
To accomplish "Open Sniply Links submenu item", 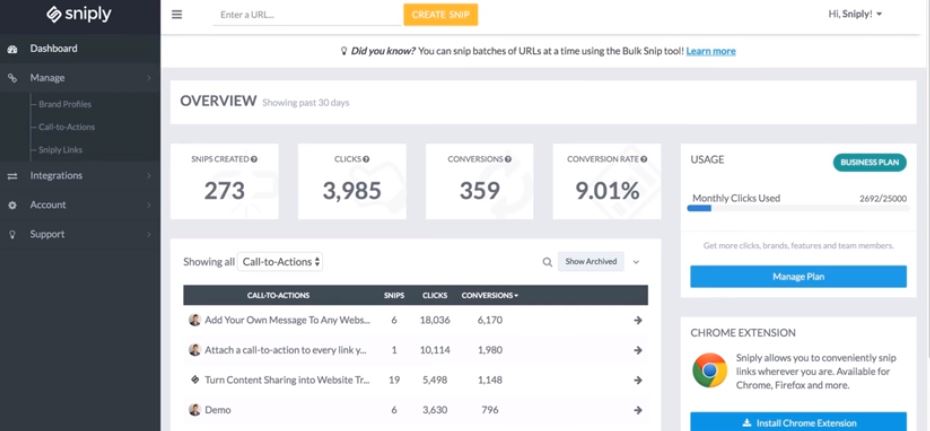I will coord(60,150).
